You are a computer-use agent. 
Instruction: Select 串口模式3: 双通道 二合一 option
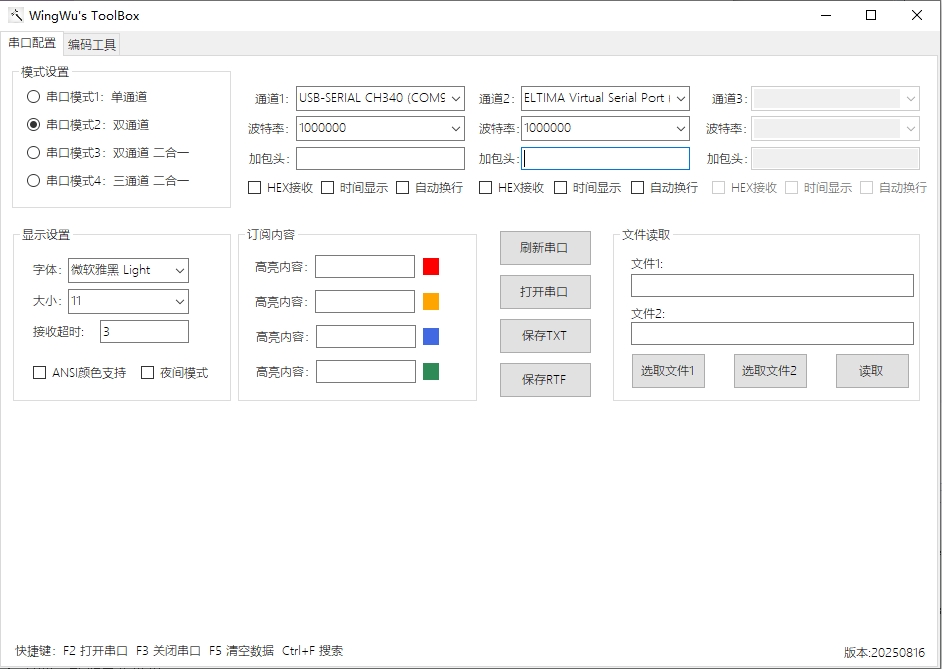coord(34,153)
